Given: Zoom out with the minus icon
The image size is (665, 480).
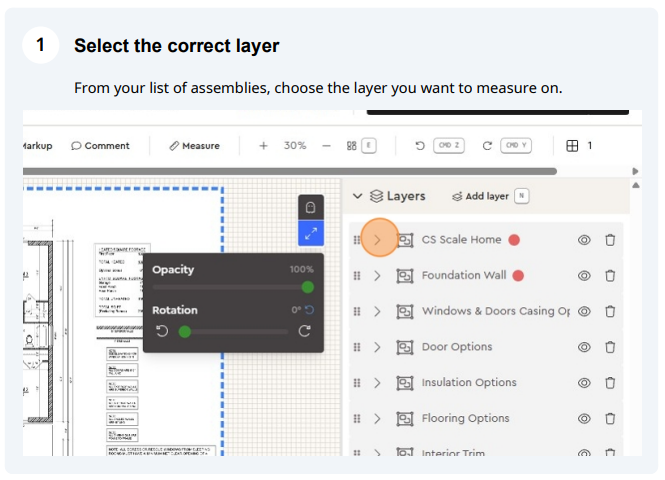Looking at the screenshot, I should coord(326,146).
